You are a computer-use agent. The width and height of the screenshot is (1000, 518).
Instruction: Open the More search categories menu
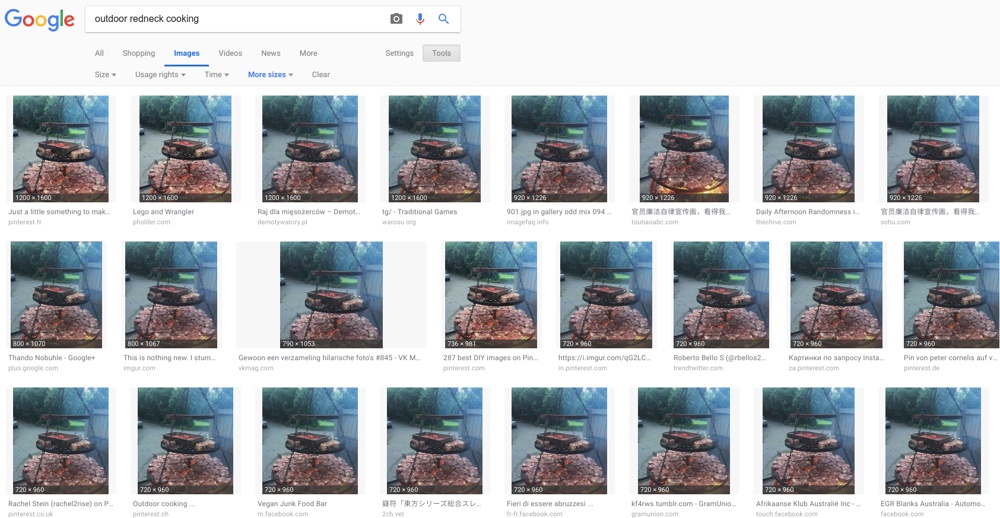coord(308,53)
